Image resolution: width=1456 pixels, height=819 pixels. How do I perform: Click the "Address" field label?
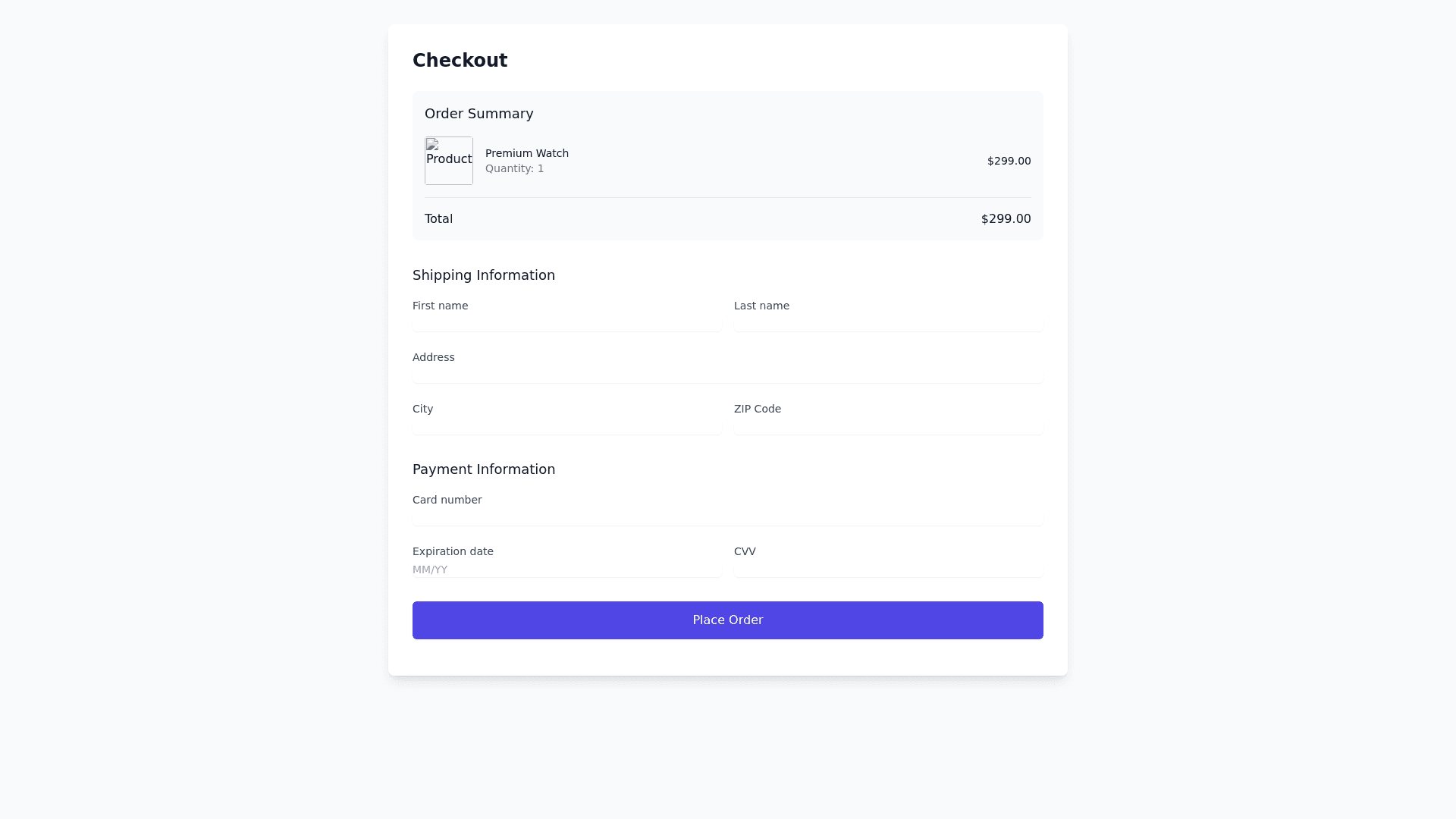click(433, 357)
